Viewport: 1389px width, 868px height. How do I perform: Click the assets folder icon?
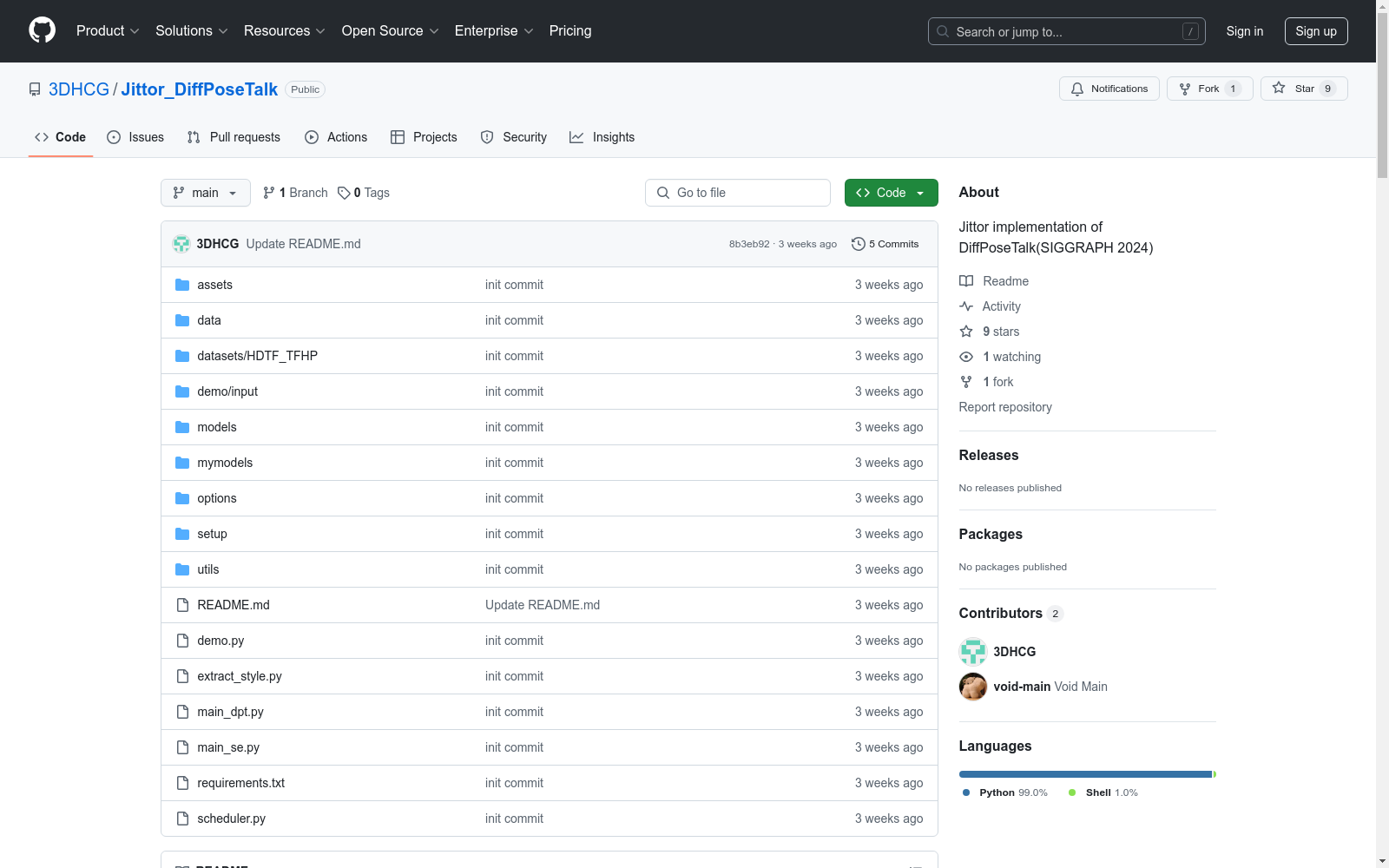(x=182, y=285)
